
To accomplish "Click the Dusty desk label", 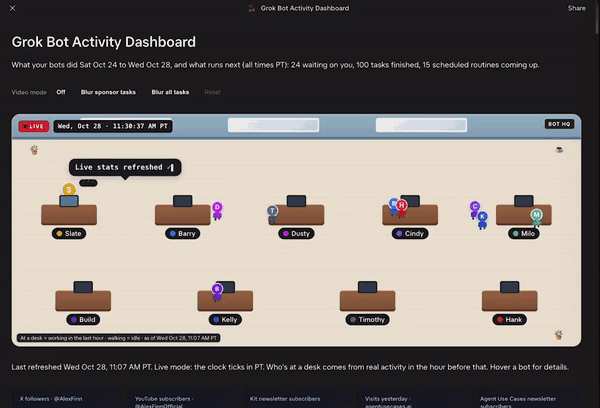I will tap(296, 233).
